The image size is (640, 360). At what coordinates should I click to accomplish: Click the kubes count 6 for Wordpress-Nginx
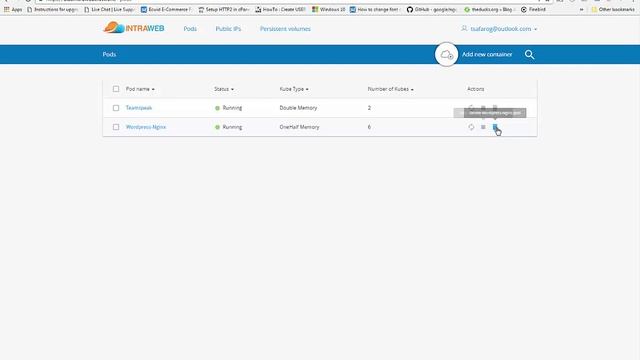[369, 127]
